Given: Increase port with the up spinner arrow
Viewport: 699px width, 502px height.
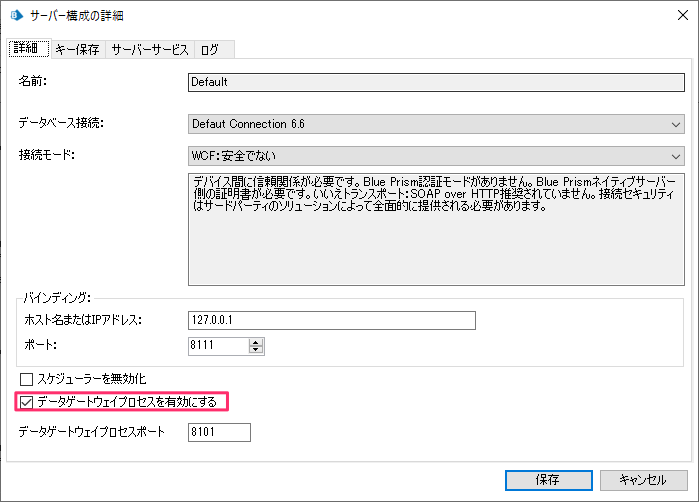Looking at the screenshot, I should point(256,342).
